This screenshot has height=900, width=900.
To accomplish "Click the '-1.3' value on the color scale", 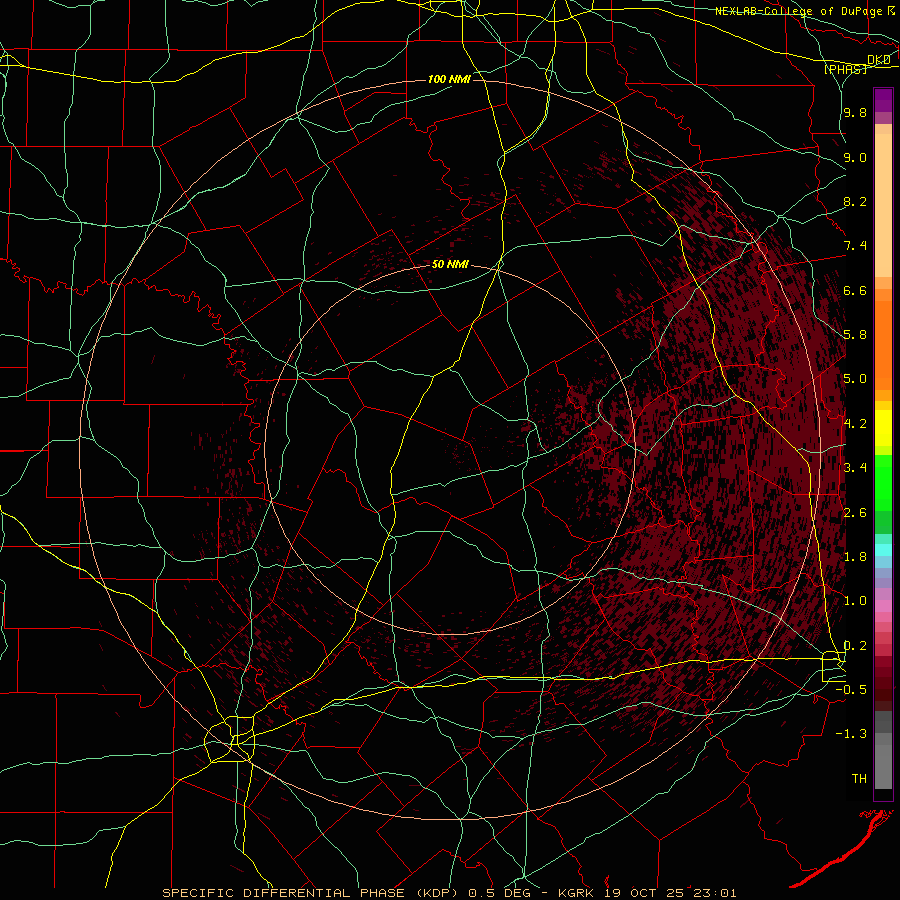I will pos(851,735).
